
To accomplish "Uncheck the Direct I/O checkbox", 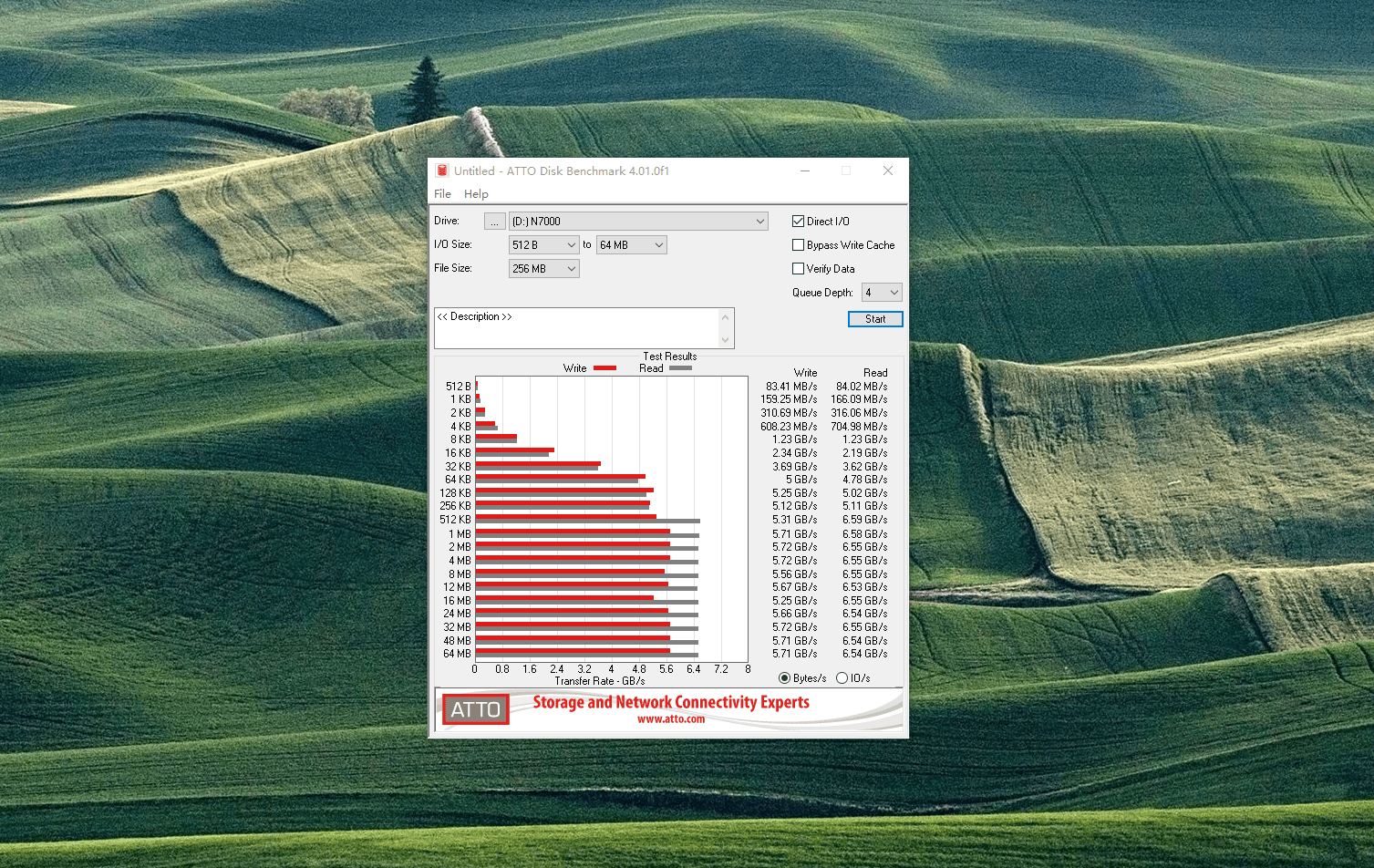I will point(799,222).
